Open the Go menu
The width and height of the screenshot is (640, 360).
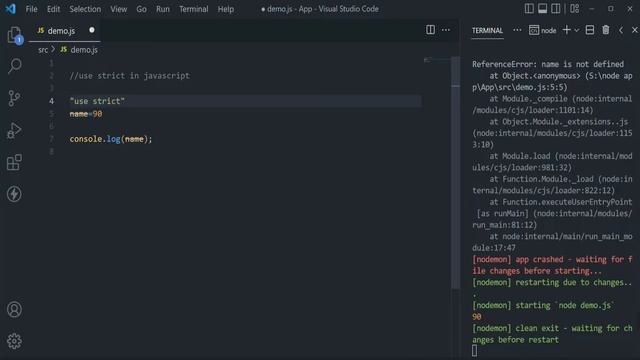(x=141, y=9)
